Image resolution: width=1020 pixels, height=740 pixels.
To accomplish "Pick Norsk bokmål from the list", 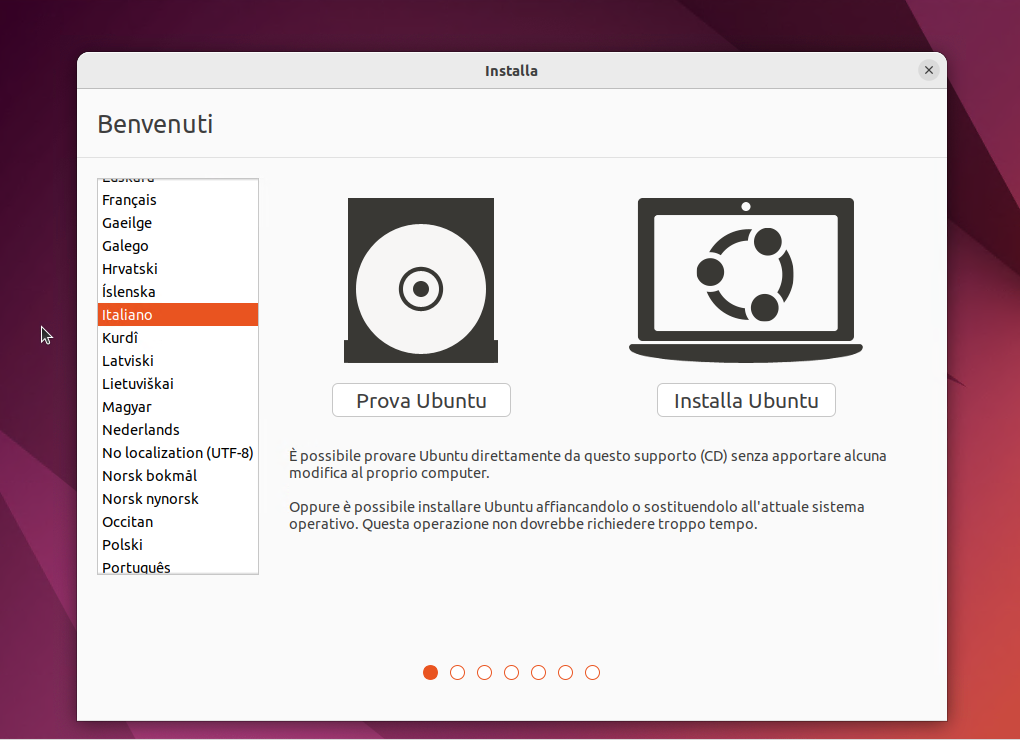I will pos(178,476).
